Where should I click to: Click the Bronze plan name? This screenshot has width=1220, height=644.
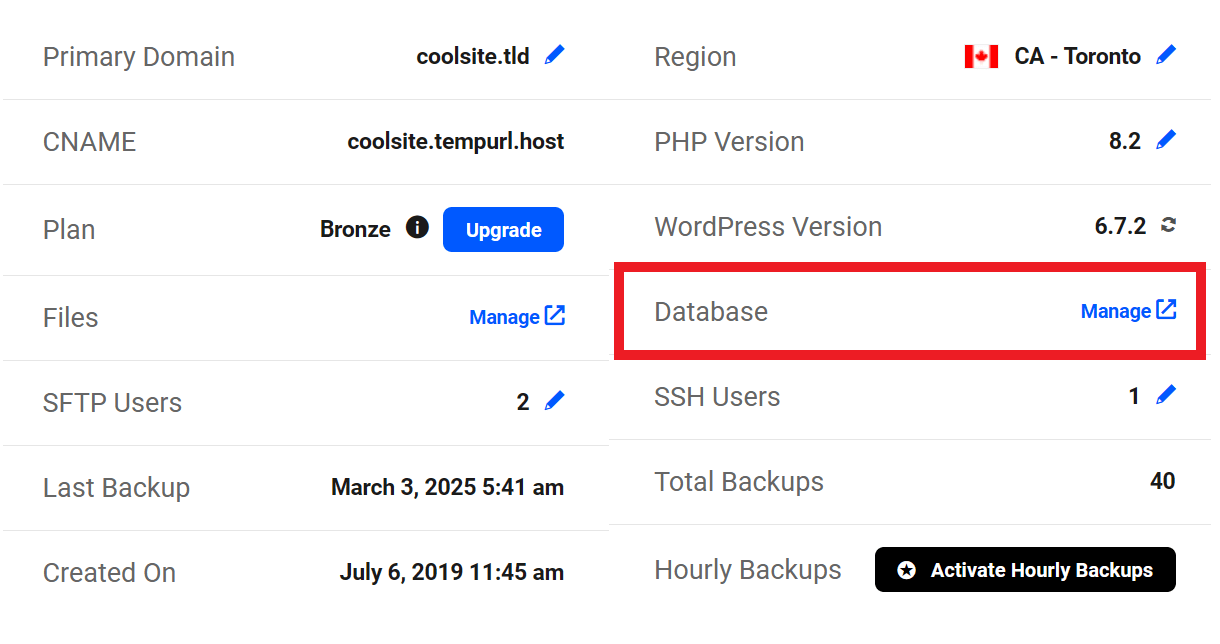[355, 229]
